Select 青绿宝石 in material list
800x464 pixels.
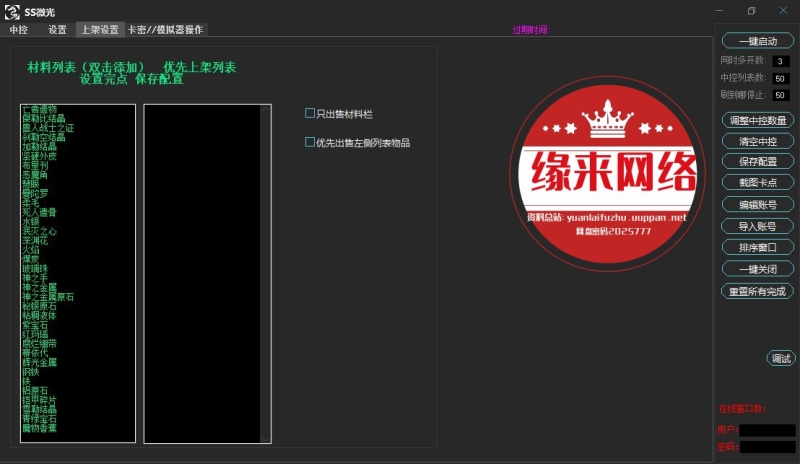coord(39,419)
